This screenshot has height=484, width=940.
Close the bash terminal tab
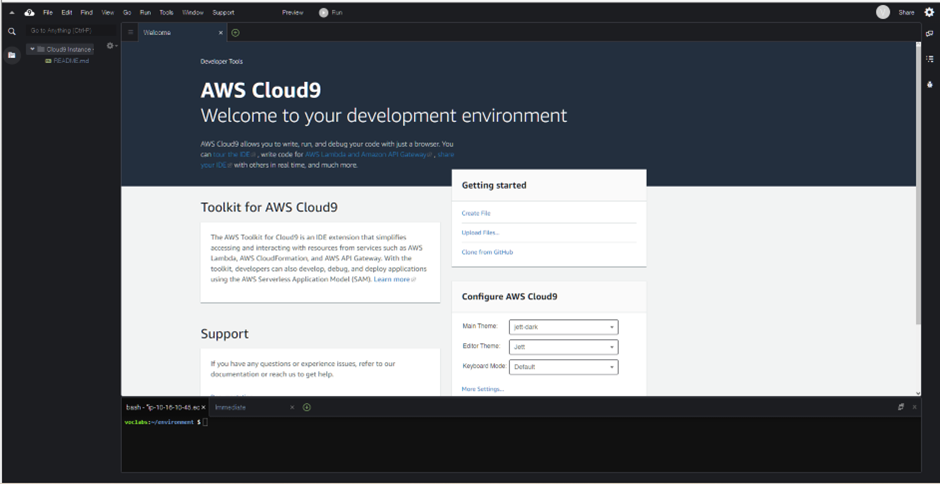pyautogui.click(x=203, y=407)
